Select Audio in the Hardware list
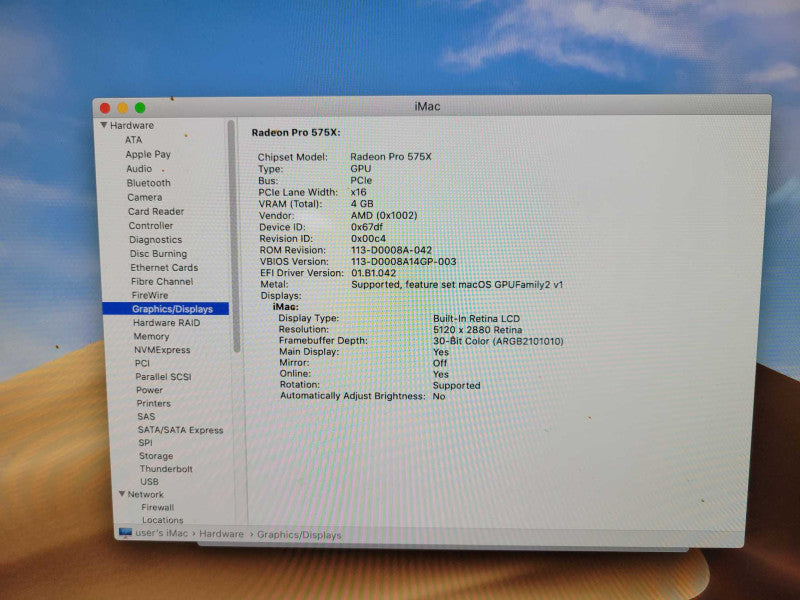The width and height of the screenshot is (800, 600). click(x=139, y=168)
